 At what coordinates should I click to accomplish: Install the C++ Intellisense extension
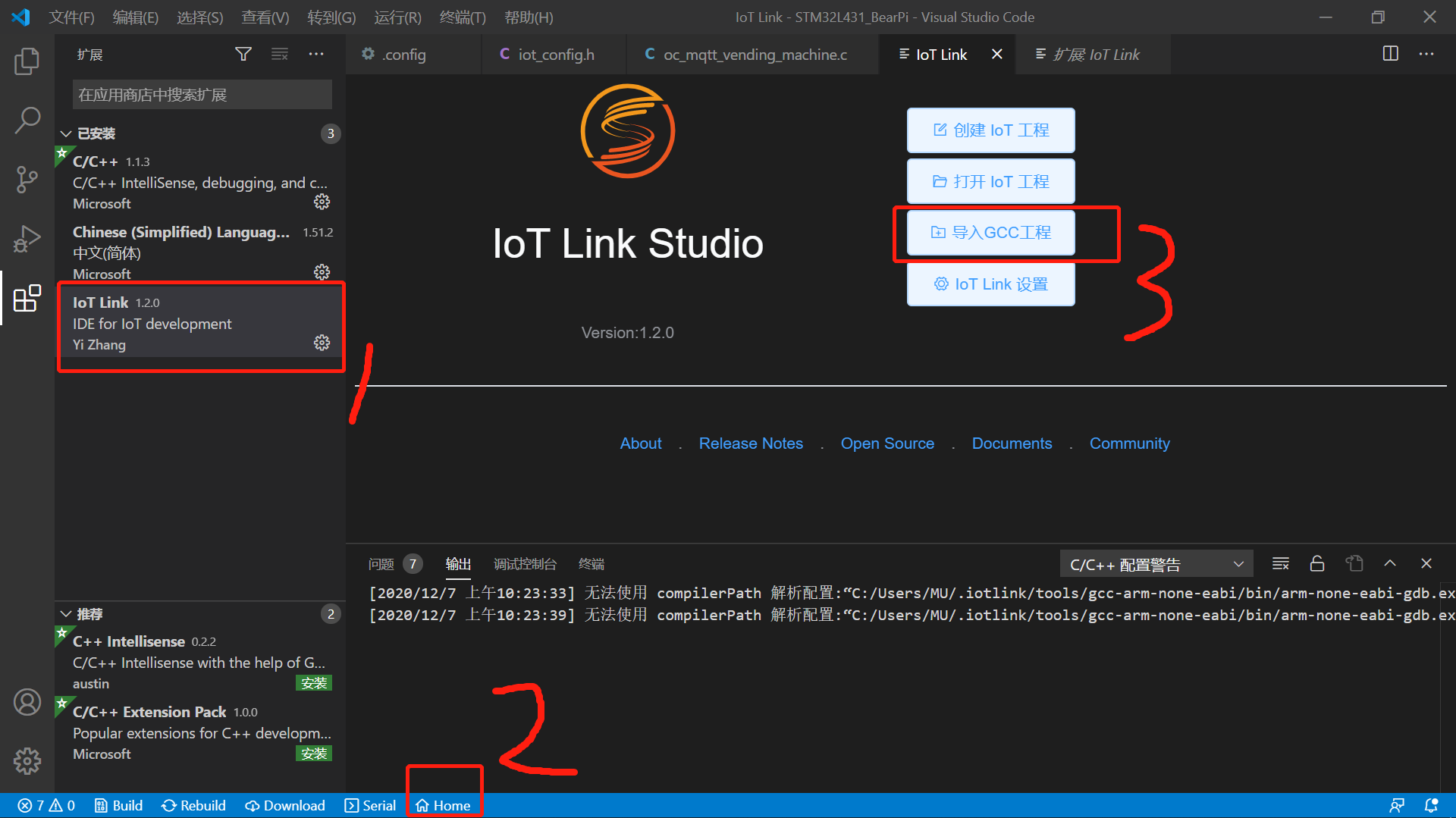314,683
